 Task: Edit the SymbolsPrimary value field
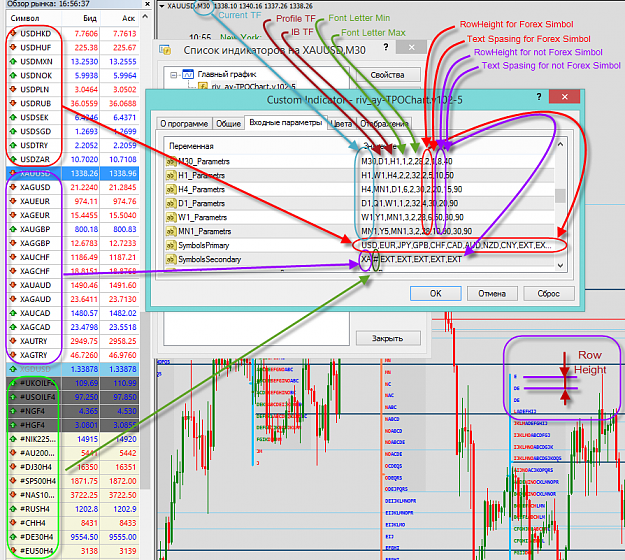click(456, 245)
